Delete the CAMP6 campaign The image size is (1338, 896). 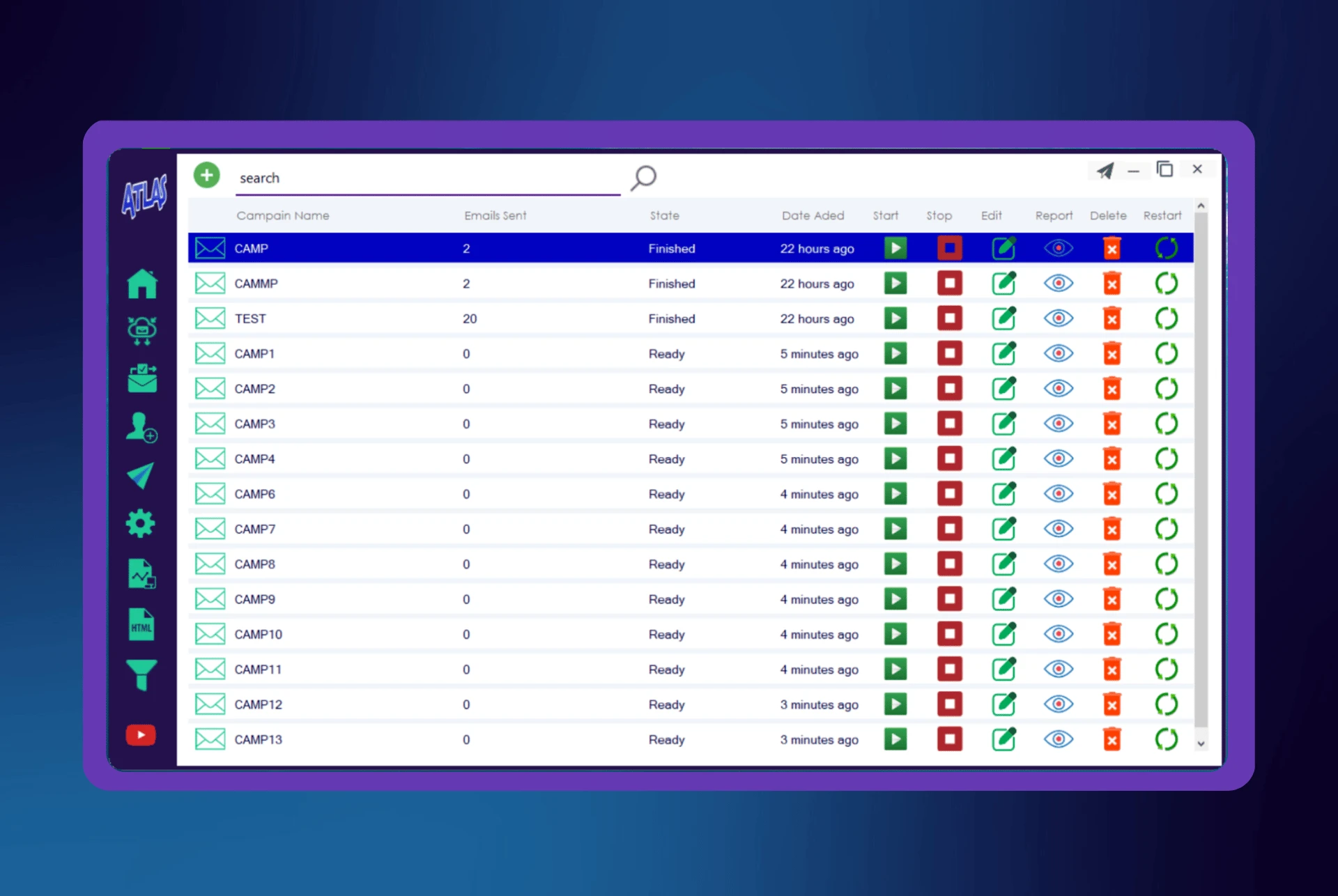point(1112,494)
